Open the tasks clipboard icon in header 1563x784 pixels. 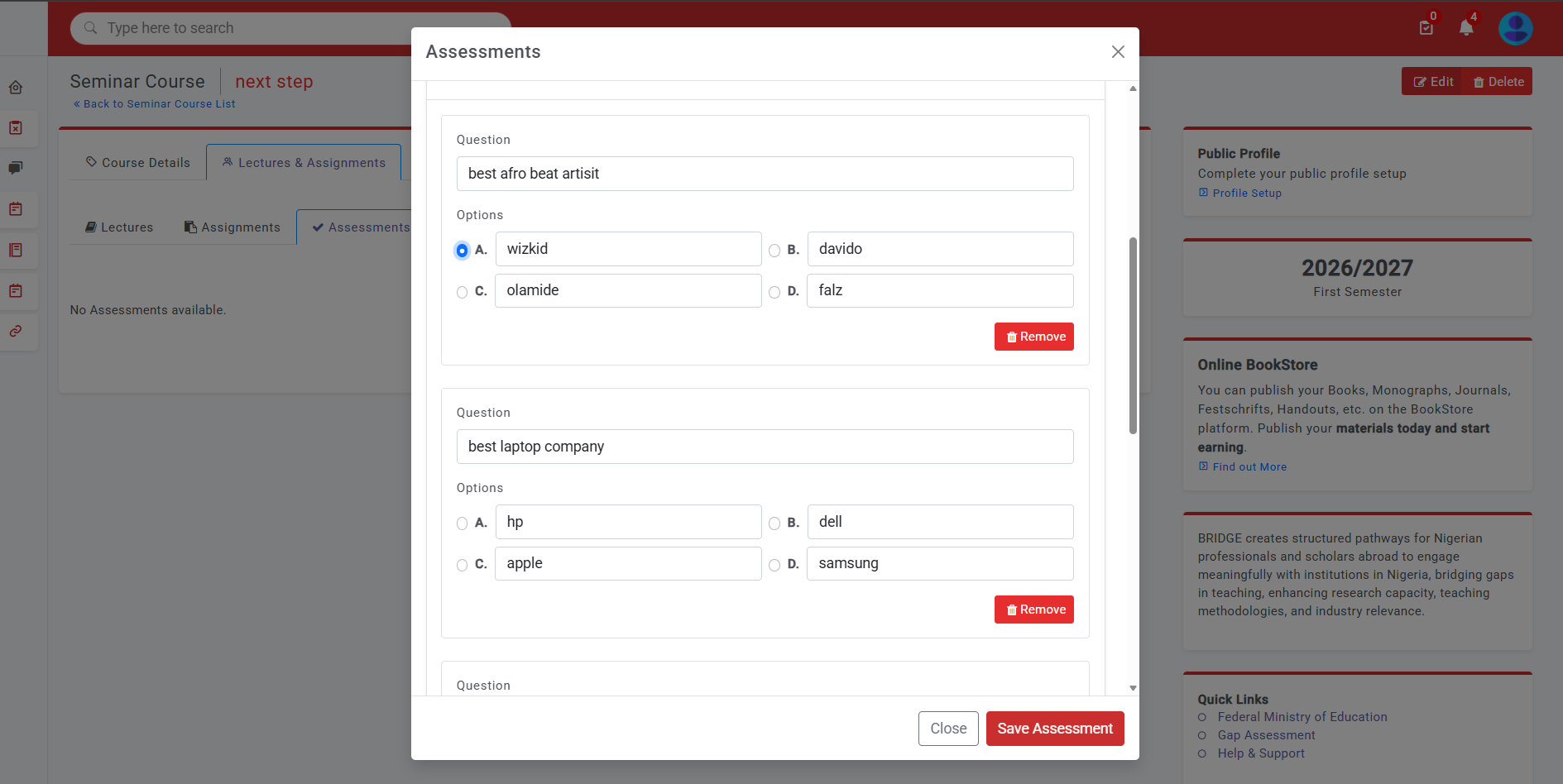tap(1426, 28)
